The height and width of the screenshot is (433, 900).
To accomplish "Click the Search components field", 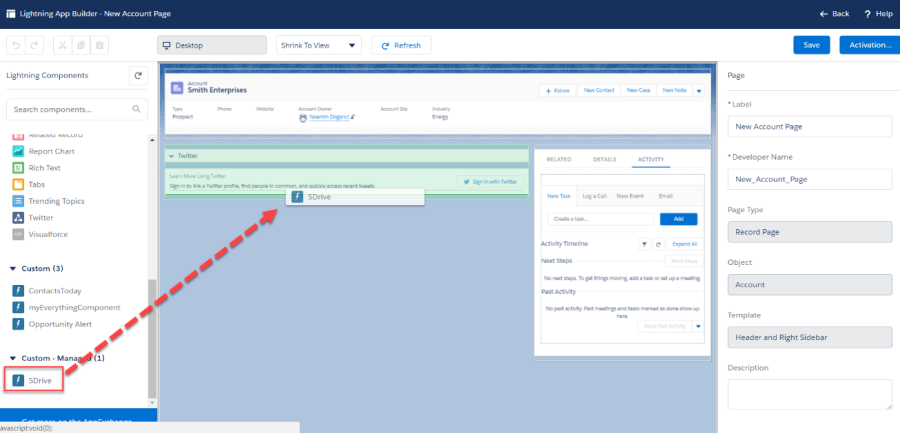I will click(x=68, y=108).
